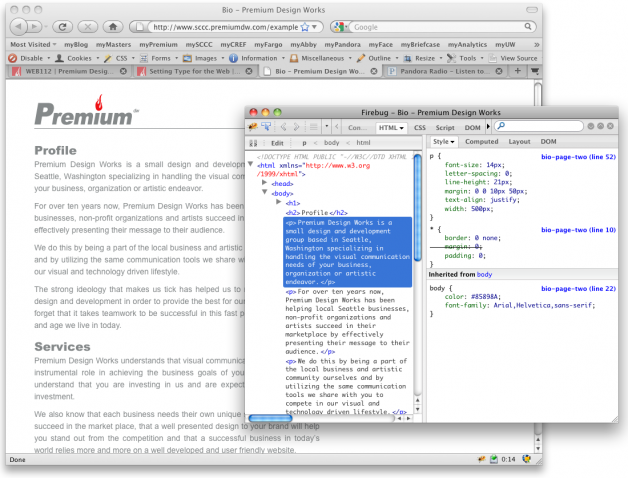Screen dimensions: 628x478
Task: Reload the page in browser
Action: [x=62, y=27]
